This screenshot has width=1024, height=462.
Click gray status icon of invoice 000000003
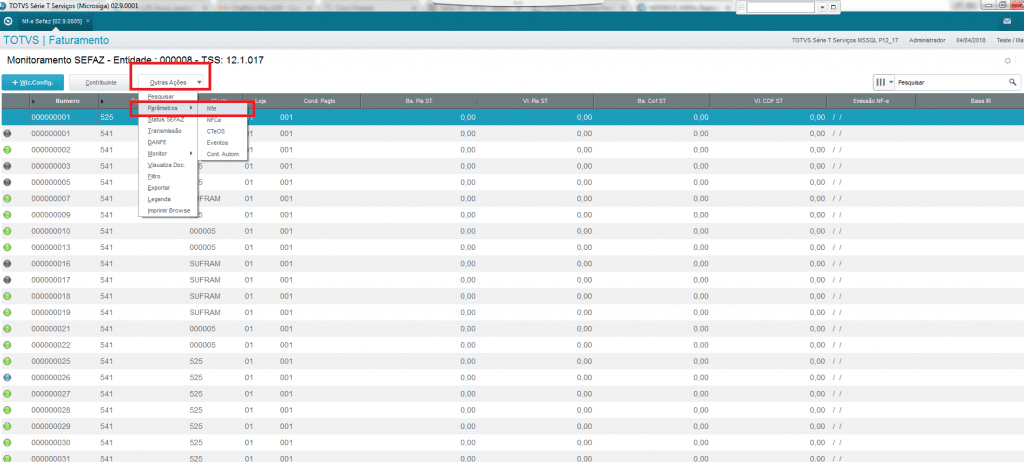pos(8,166)
